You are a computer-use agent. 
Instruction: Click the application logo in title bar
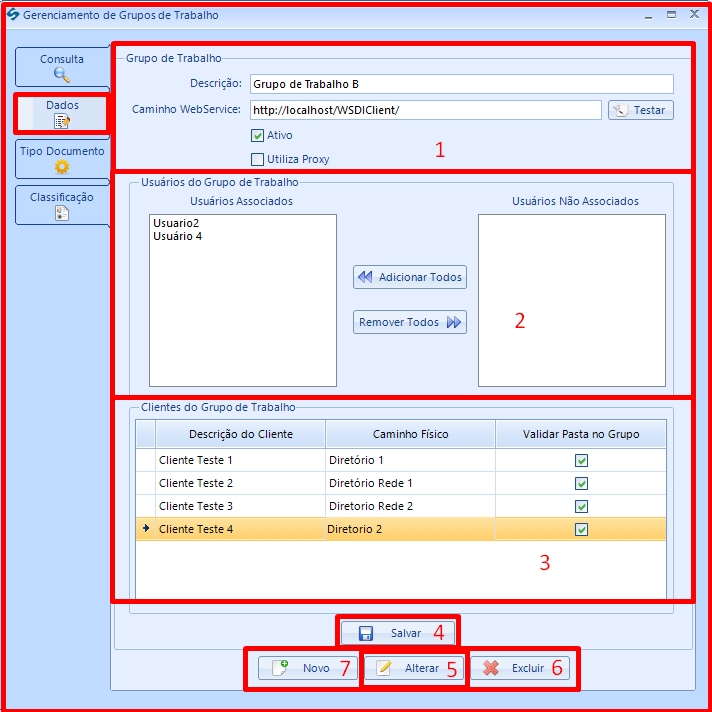pyautogui.click(x=12, y=15)
